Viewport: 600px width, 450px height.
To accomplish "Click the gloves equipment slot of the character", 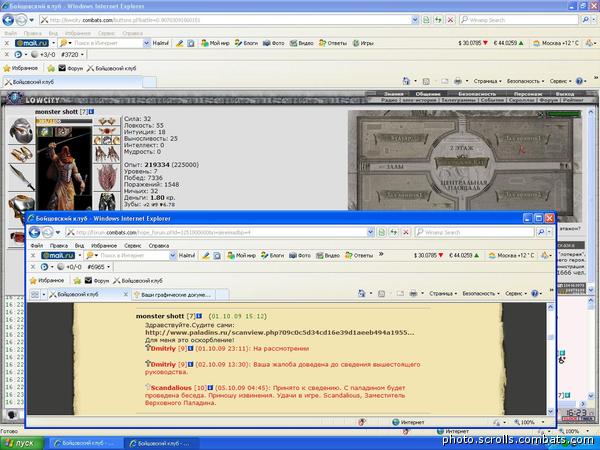I will click(x=107, y=153).
